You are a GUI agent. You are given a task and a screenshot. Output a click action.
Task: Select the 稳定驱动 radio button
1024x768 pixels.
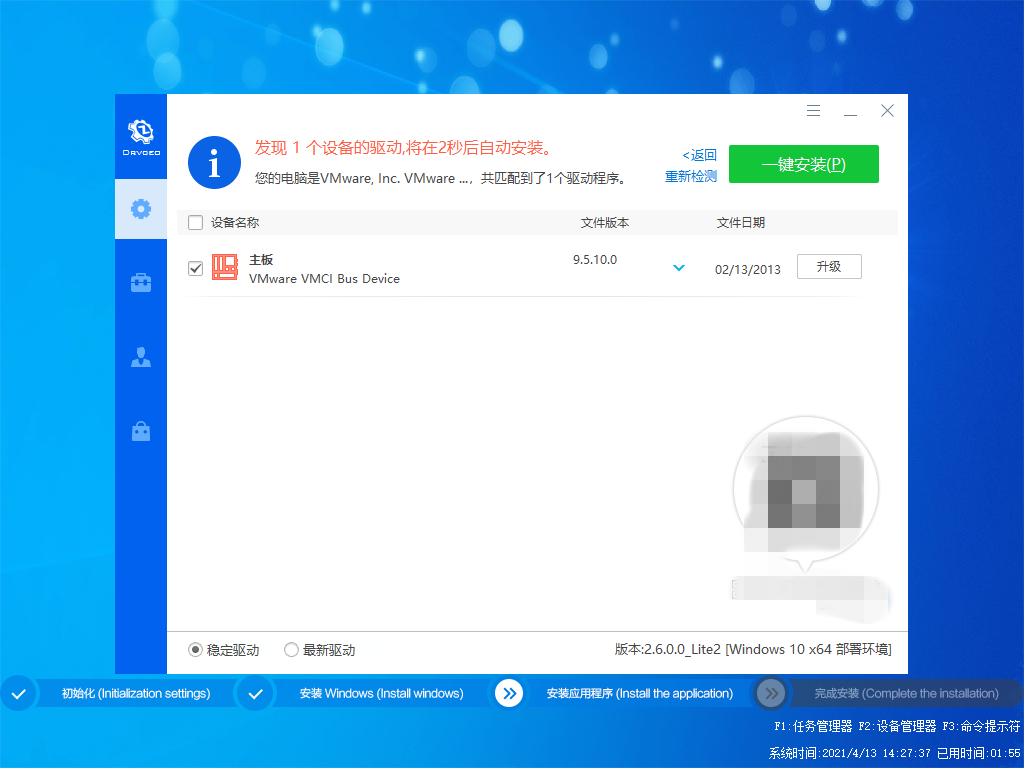pos(194,649)
